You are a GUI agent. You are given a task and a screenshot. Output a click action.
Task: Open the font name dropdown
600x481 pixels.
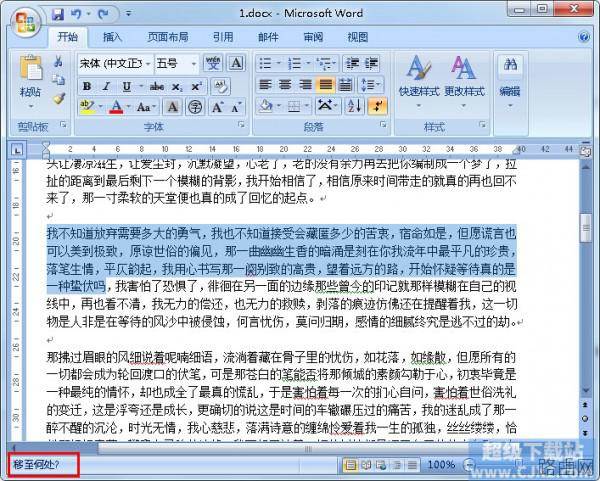click(x=148, y=63)
